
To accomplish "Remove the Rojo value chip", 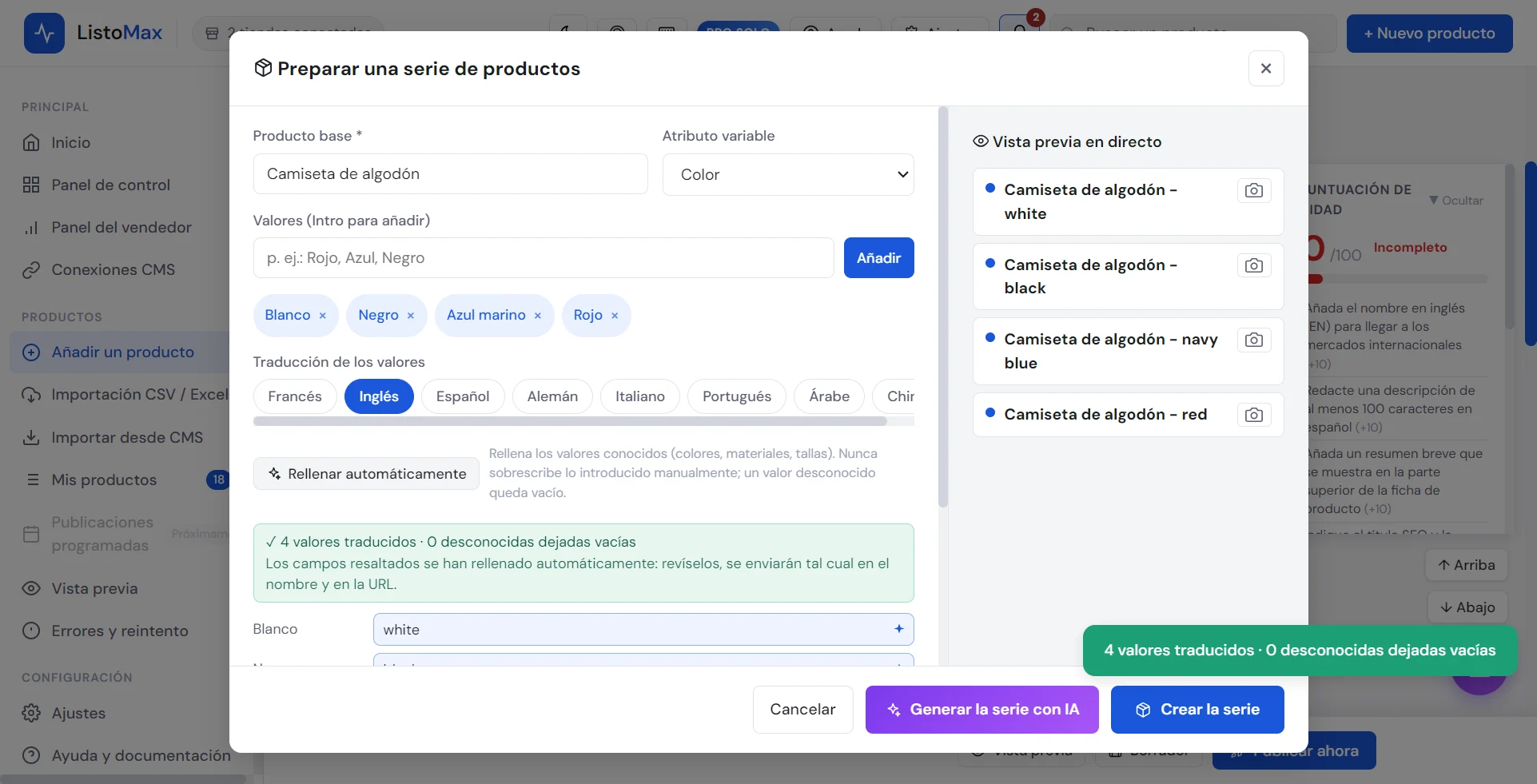I will click(x=615, y=316).
